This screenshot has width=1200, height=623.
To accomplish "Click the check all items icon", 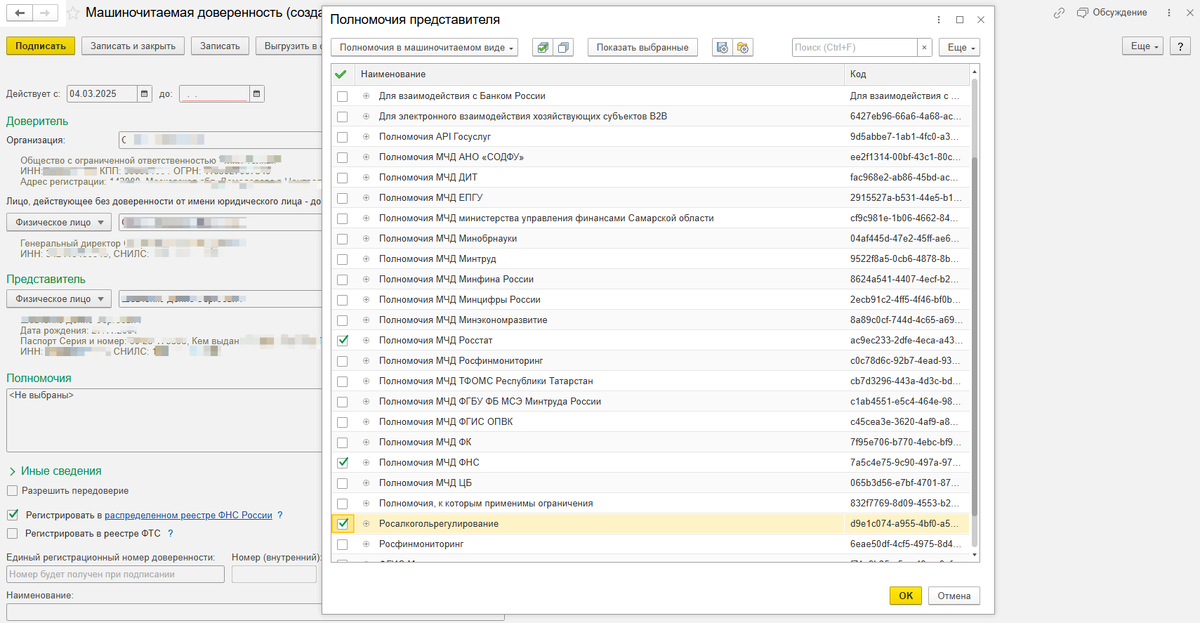I will [x=541, y=47].
